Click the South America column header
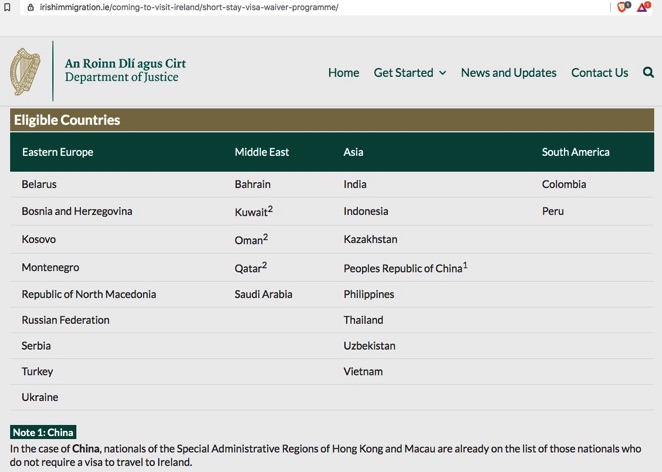662x472 pixels. (x=575, y=152)
